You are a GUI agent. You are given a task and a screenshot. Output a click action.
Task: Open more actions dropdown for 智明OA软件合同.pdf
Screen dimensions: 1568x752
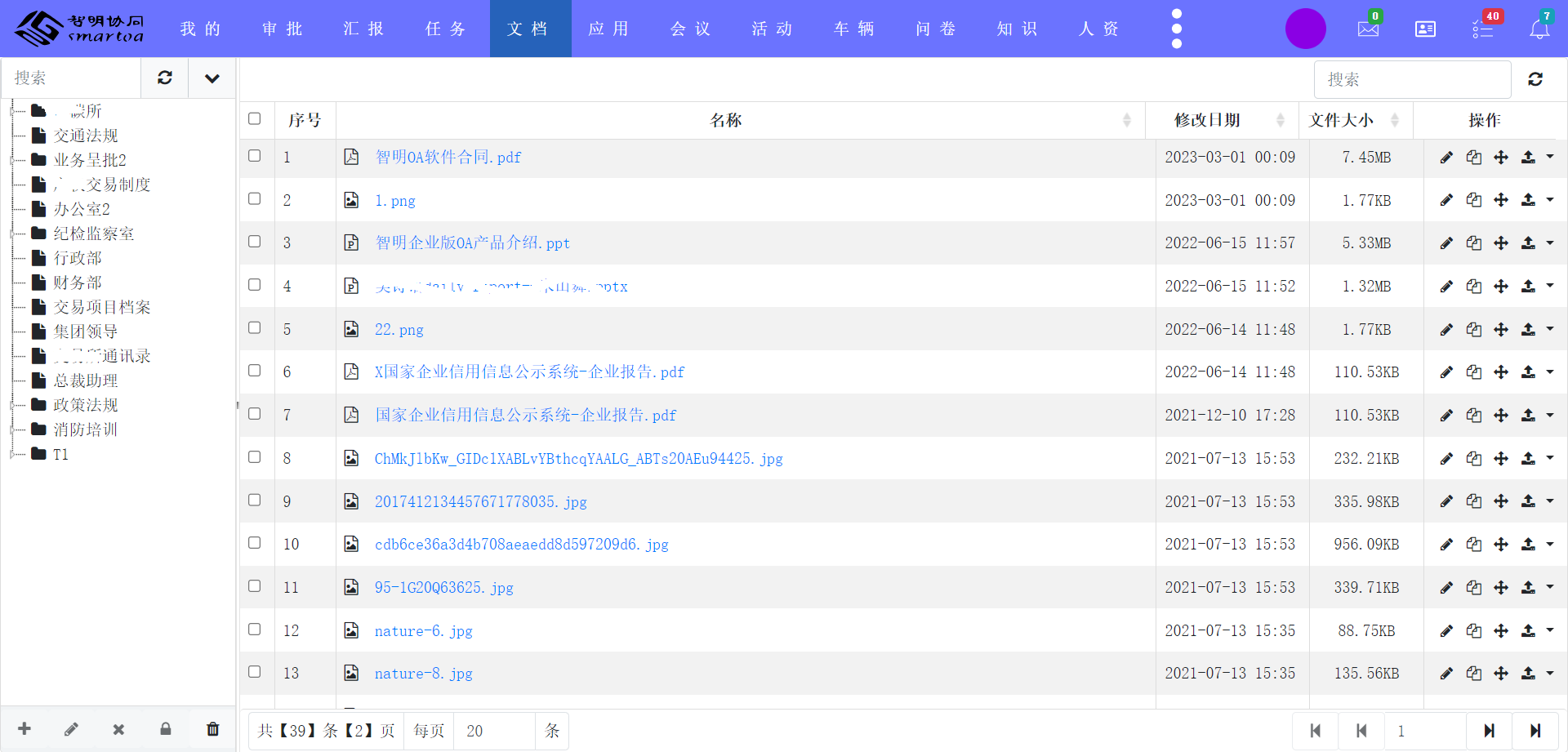coord(1550,157)
